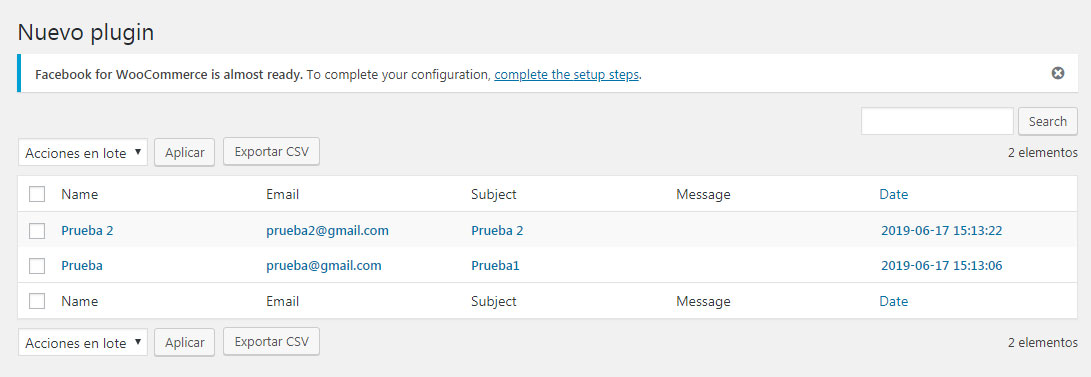Open the Prueba 2 name entry
This screenshot has height=377, width=1091.
[x=87, y=230]
